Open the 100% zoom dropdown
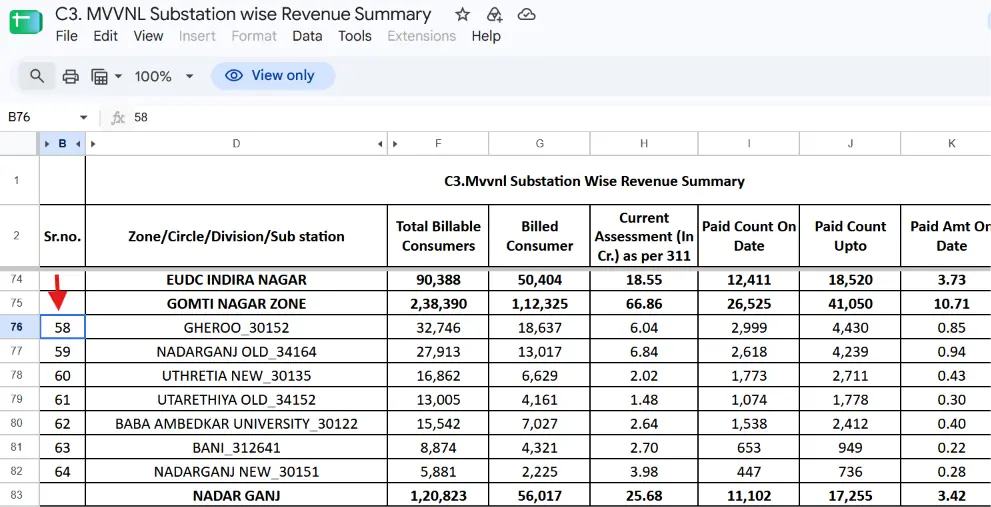Viewport: 991px width, 507px height. point(164,76)
